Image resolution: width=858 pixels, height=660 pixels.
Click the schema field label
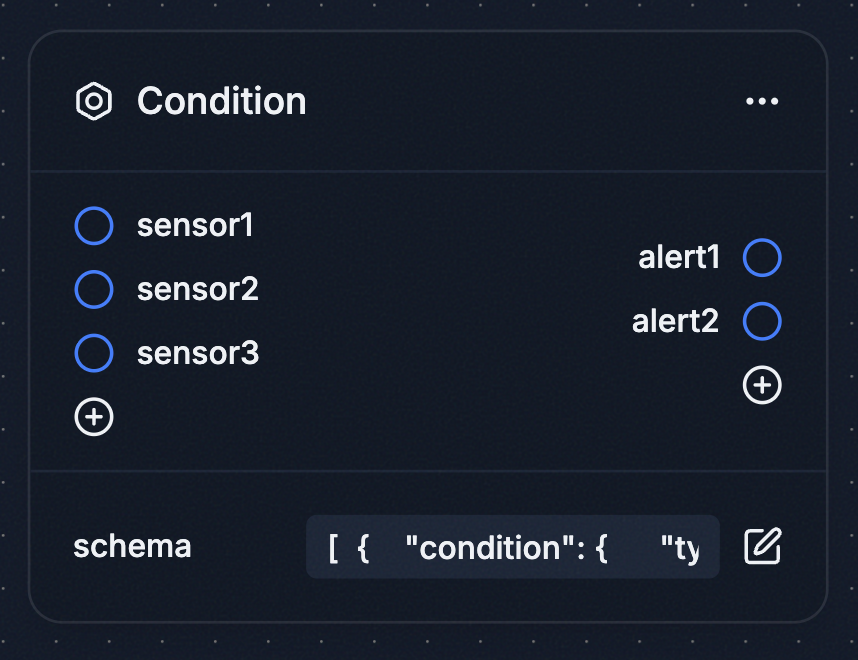[x=132, y=547]
